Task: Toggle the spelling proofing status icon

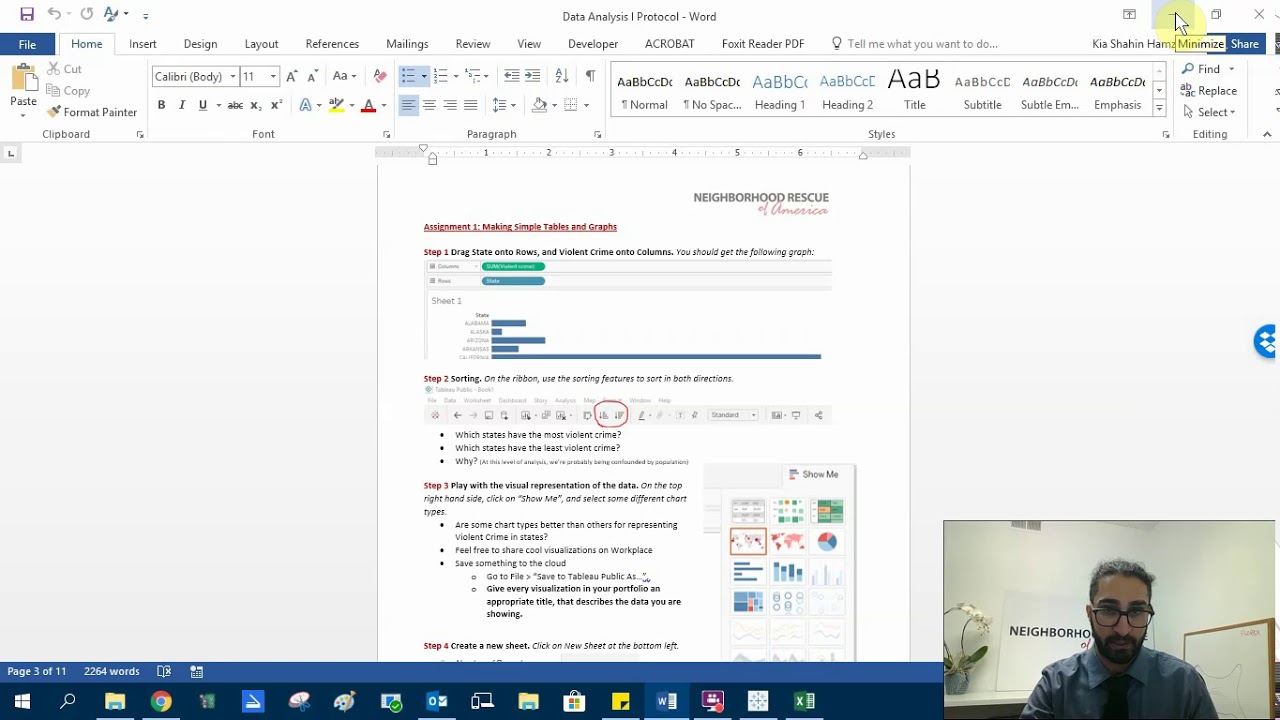Action: (x=164, y=672)
